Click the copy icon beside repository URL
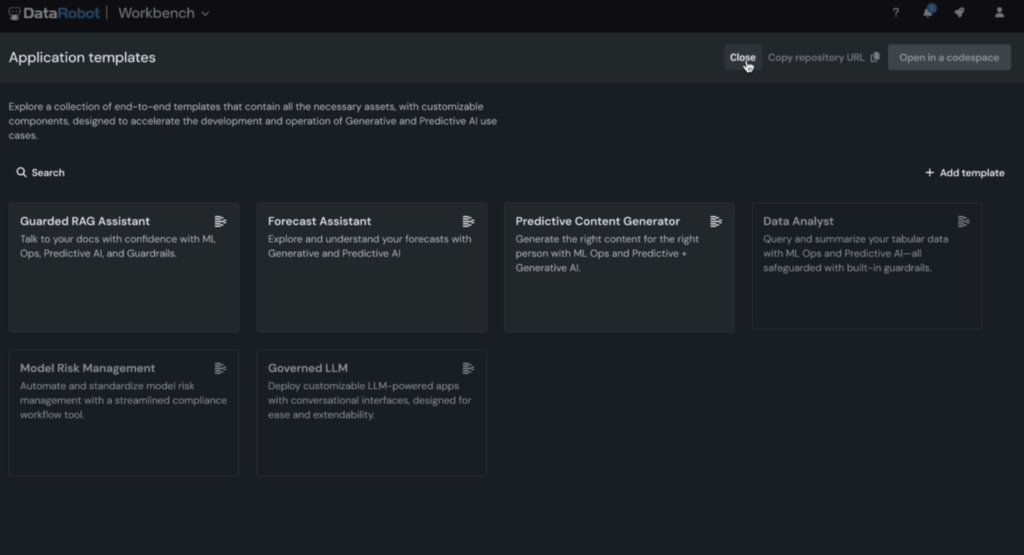This screenshot has height=555, width=1024. tap(875, 57)
